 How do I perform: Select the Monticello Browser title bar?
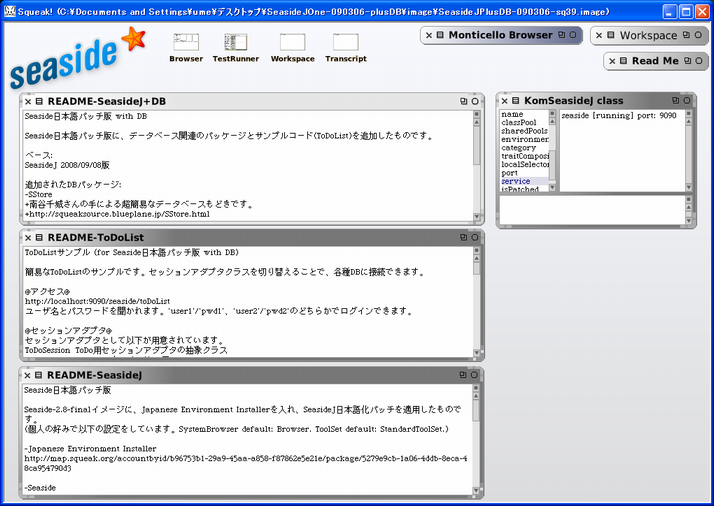point(500,35)
